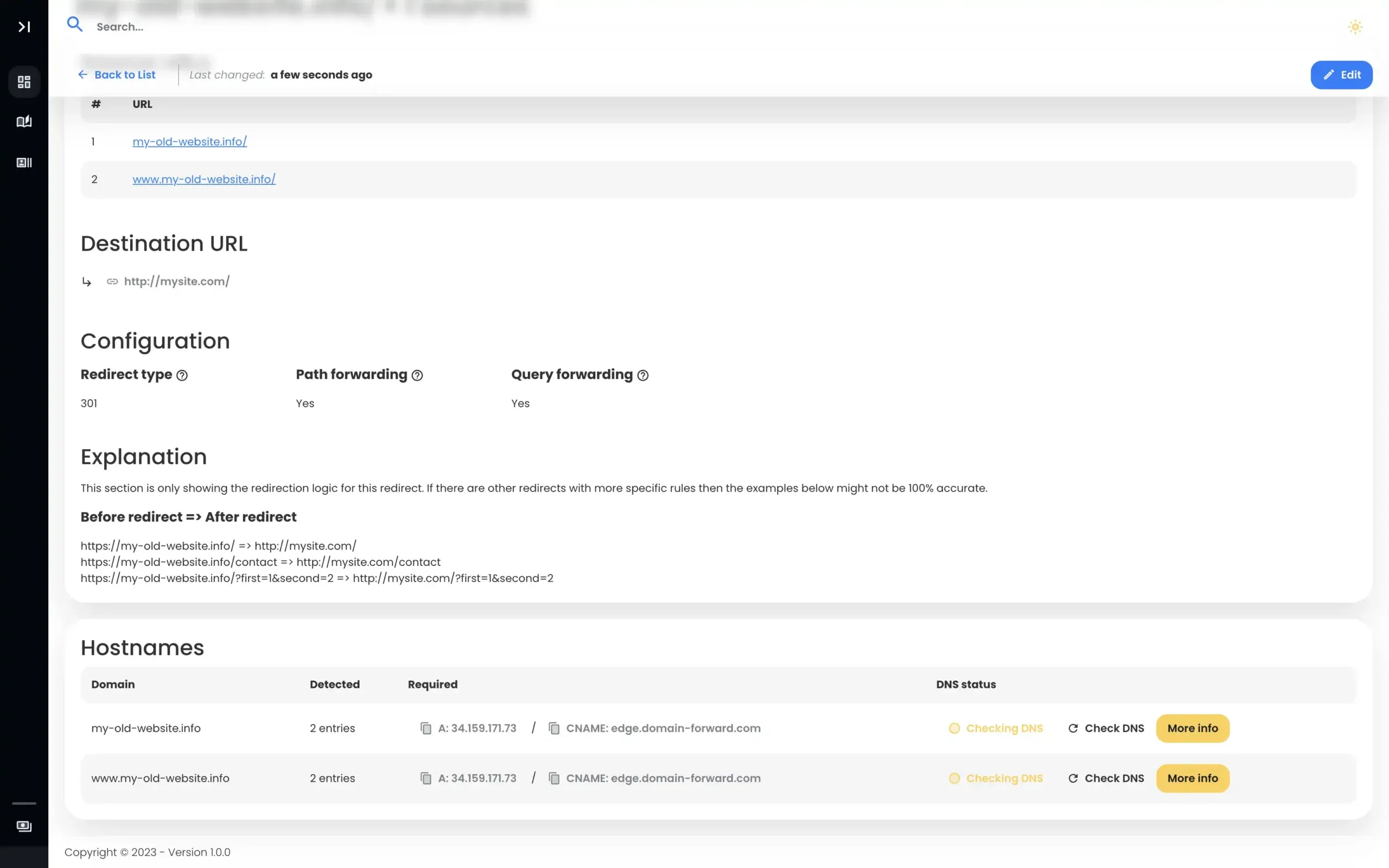Click the Edit button
1389x868 pixels.
click(x=1342, y=75)
